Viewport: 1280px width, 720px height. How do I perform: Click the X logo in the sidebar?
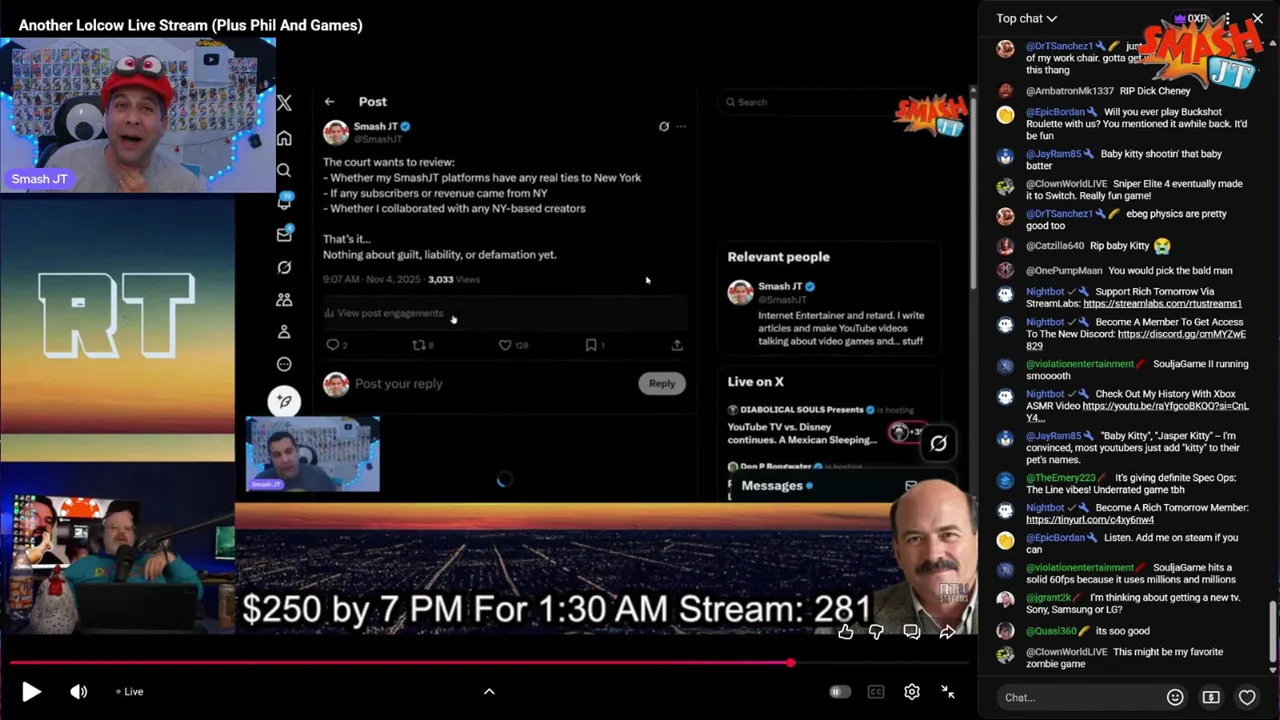tap(284, 103)
